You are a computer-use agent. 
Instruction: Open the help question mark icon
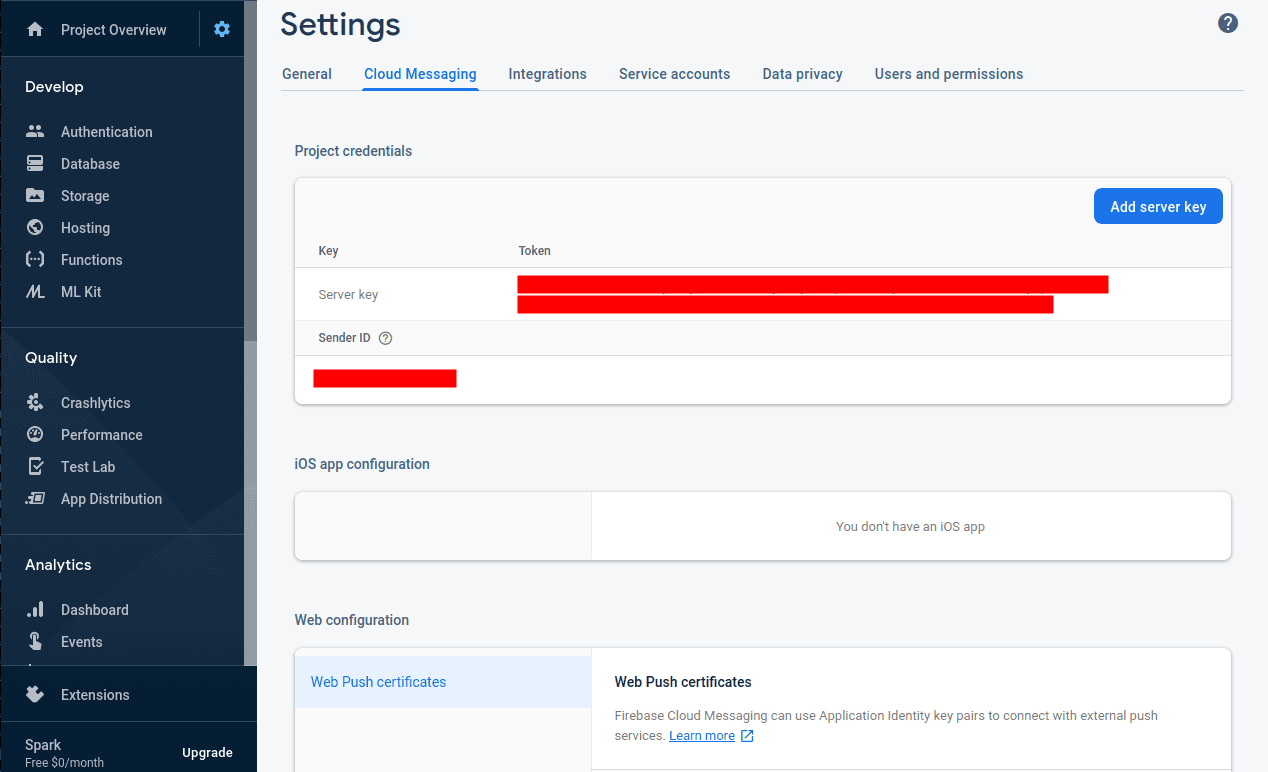point(1228,24)
